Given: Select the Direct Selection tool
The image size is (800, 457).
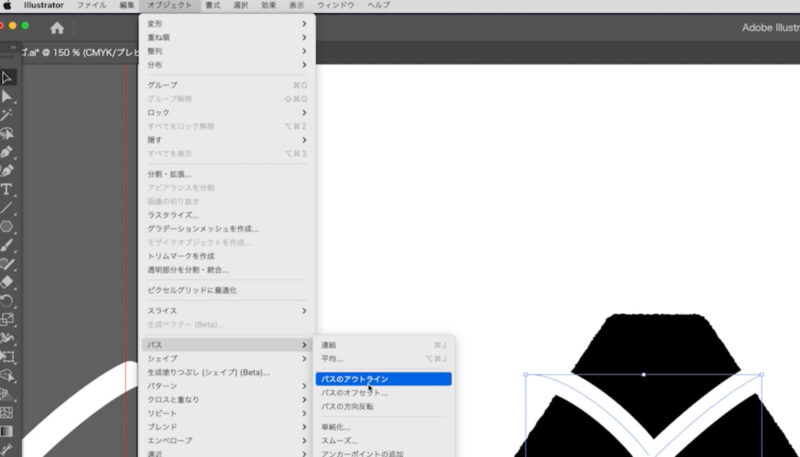Looking at the screenshot, I should [7, 96].
